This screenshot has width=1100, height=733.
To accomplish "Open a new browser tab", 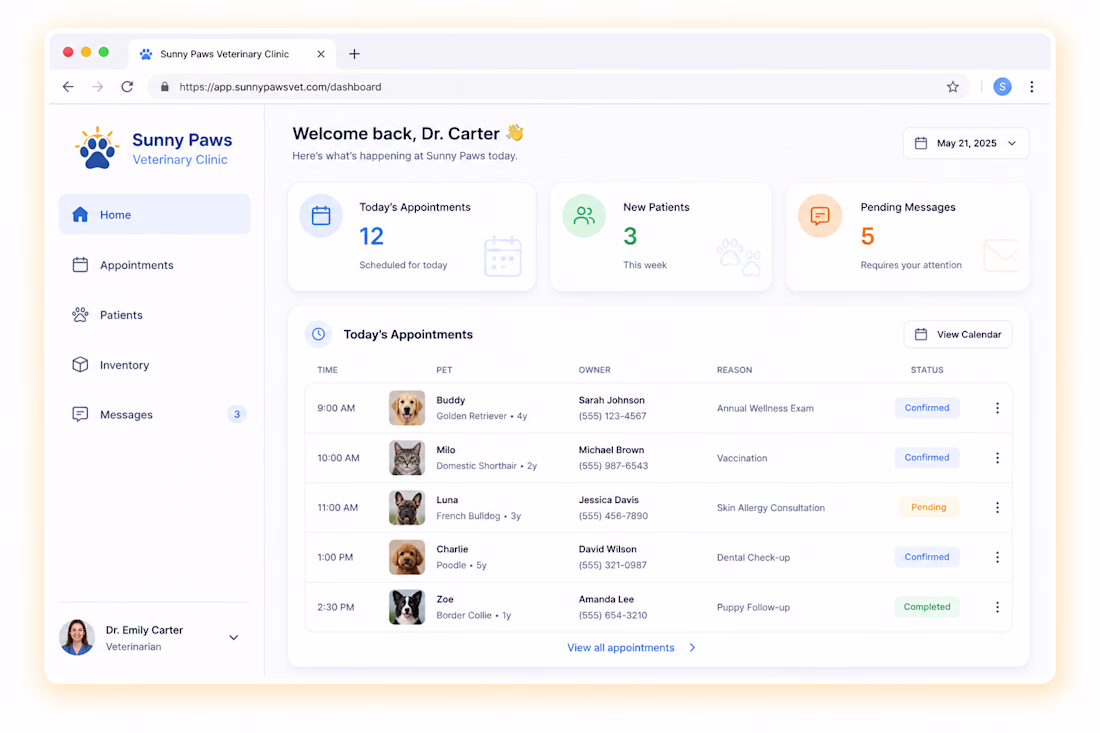I will point(354,54).
